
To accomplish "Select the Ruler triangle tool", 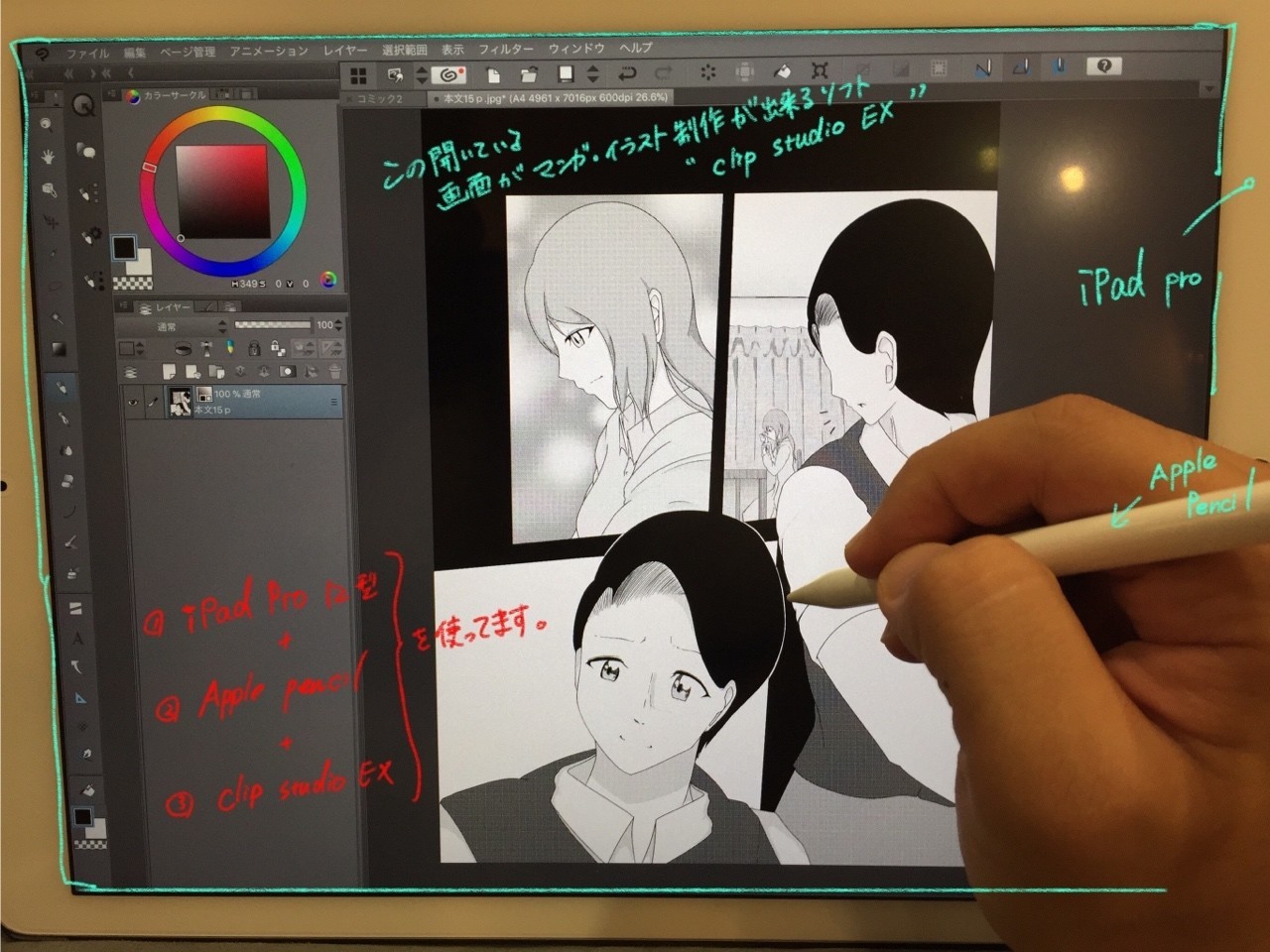I will tap(81, 699).
